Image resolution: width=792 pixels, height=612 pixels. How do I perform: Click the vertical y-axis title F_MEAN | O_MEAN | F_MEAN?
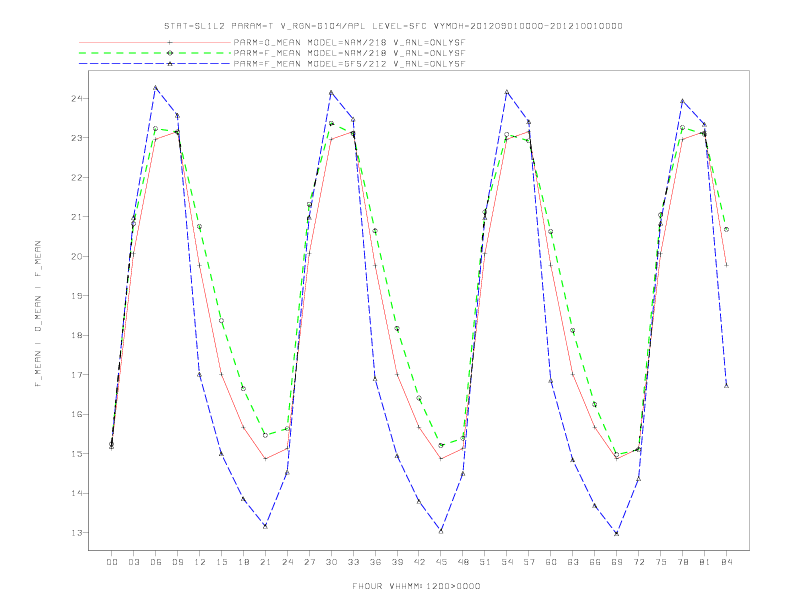coord(38,314)
